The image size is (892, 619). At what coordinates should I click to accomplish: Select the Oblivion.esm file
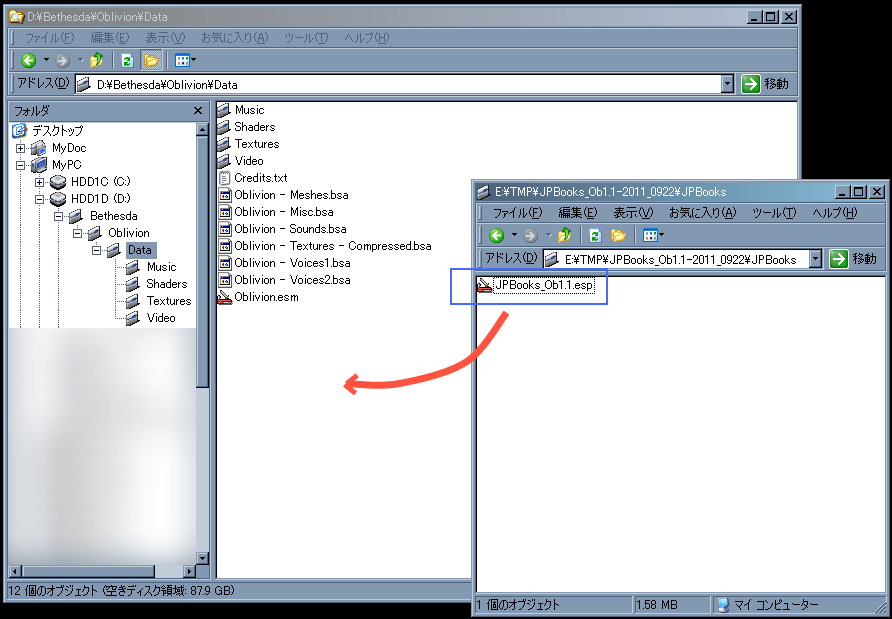coord(266,297)
